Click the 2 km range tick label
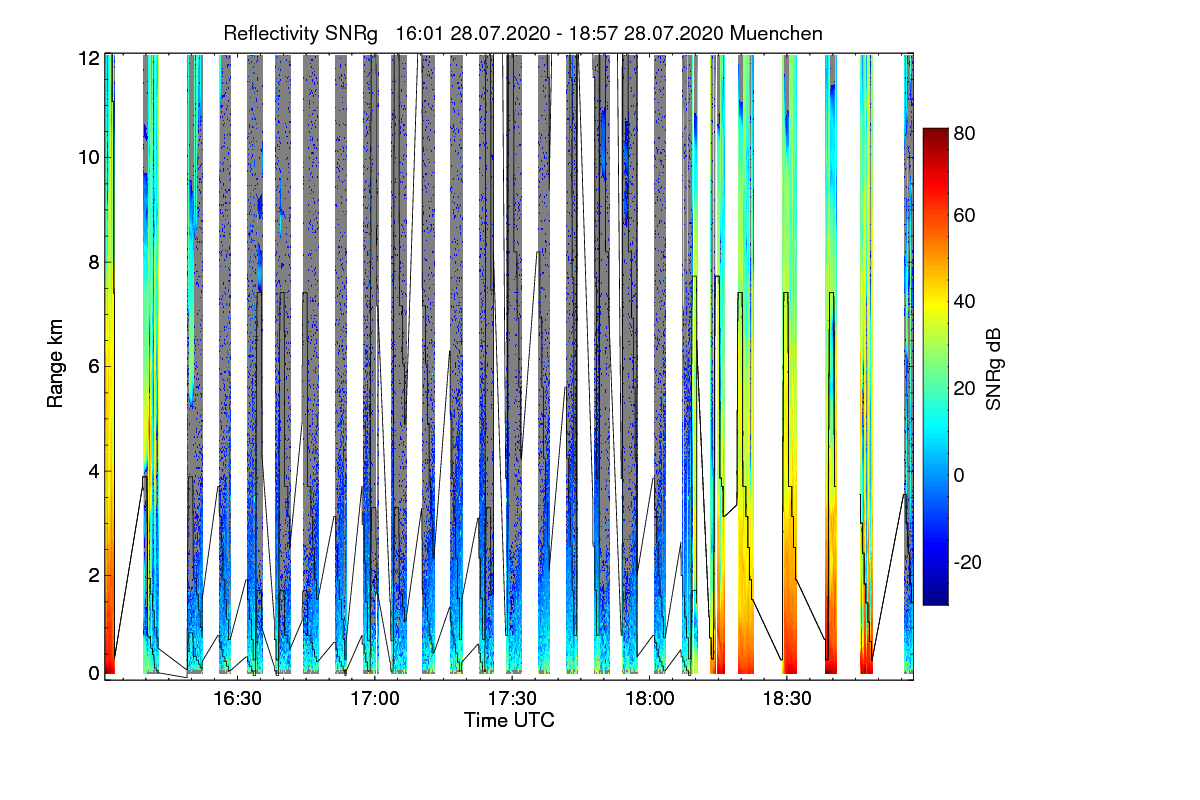1200x800 pixels. pos(95,575)
